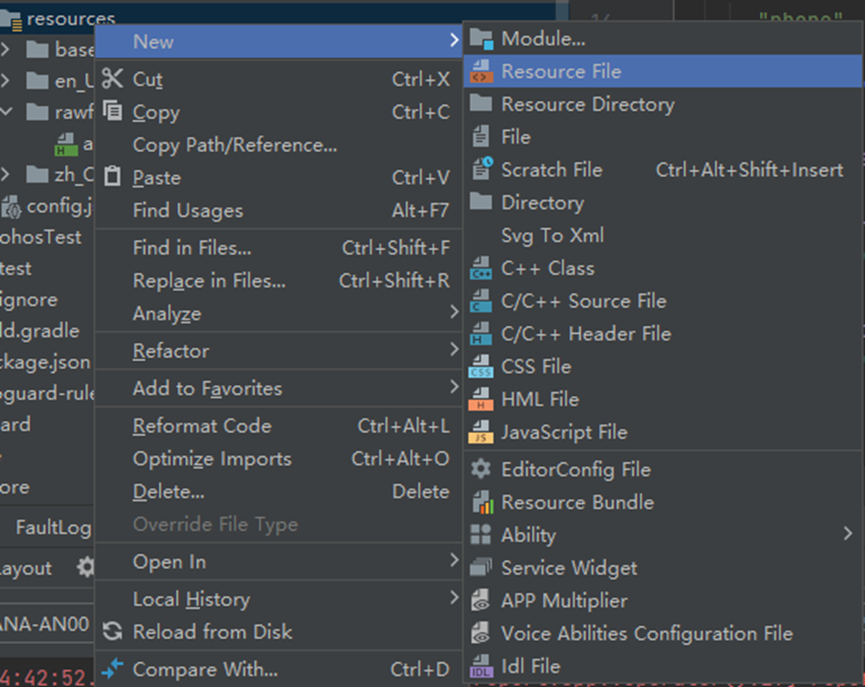
Task: Click the C/C++ Source File icon
Action: [x=481, y=301]
